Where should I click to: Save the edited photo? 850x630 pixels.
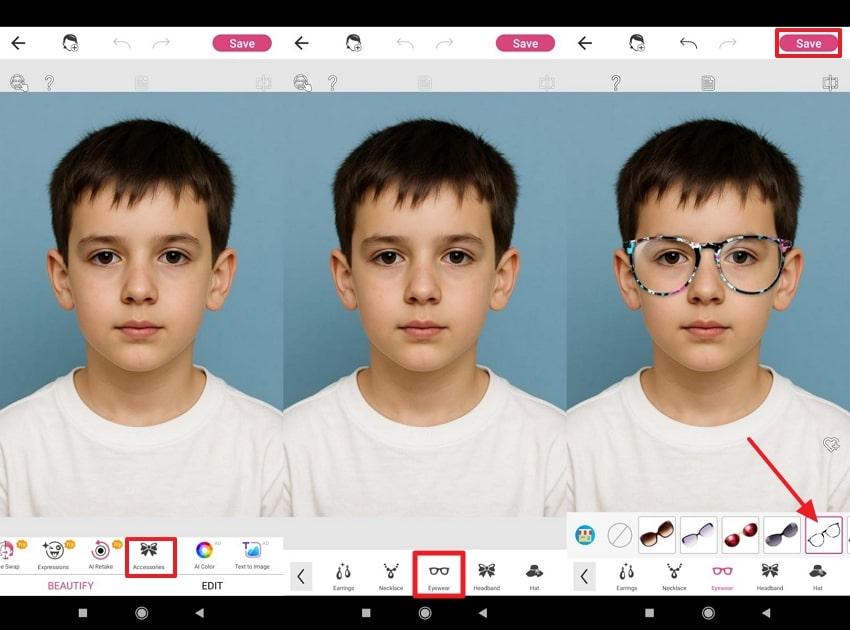tap(808, 42)
